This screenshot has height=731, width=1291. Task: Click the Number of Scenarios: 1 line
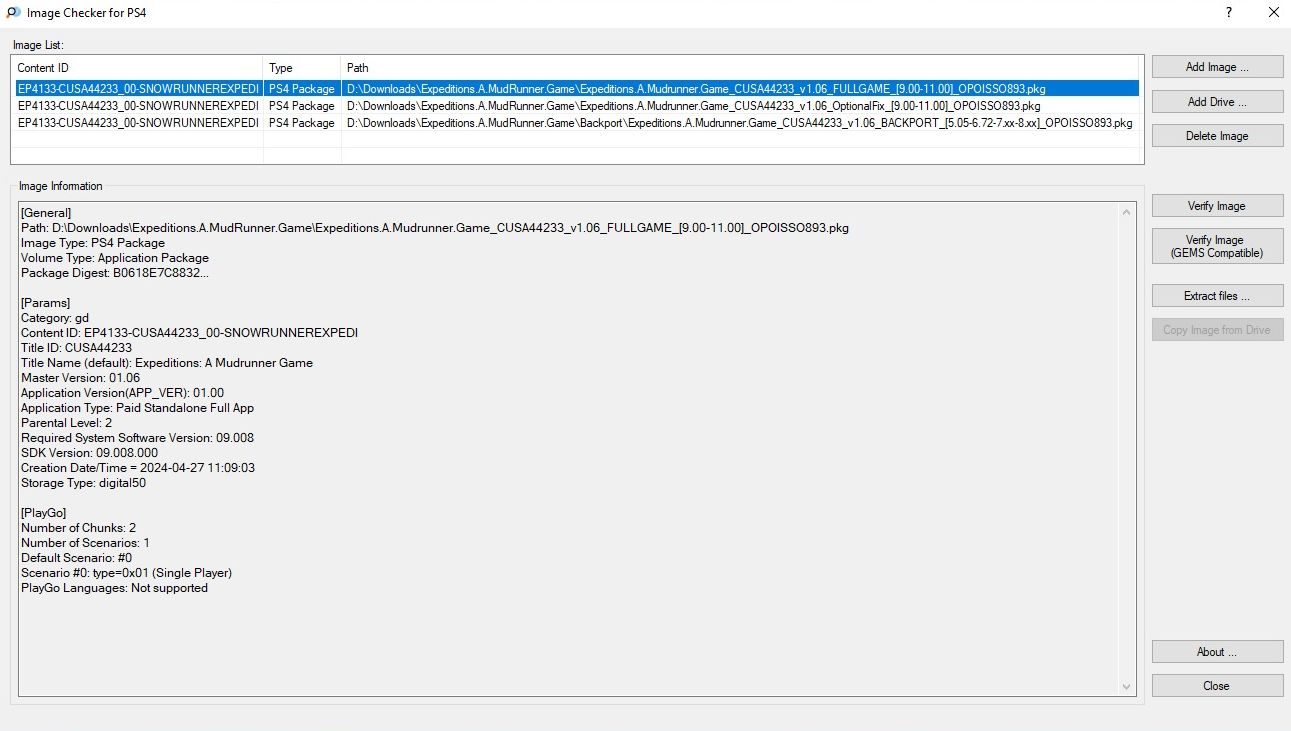tap(86, 543)
